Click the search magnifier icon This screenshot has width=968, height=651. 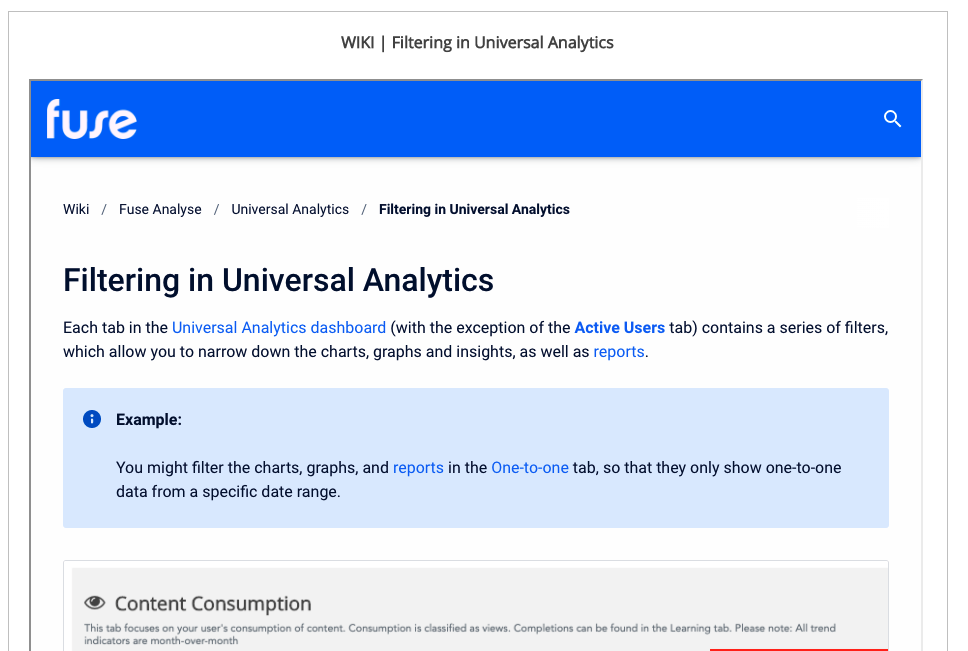click(892, 118)
